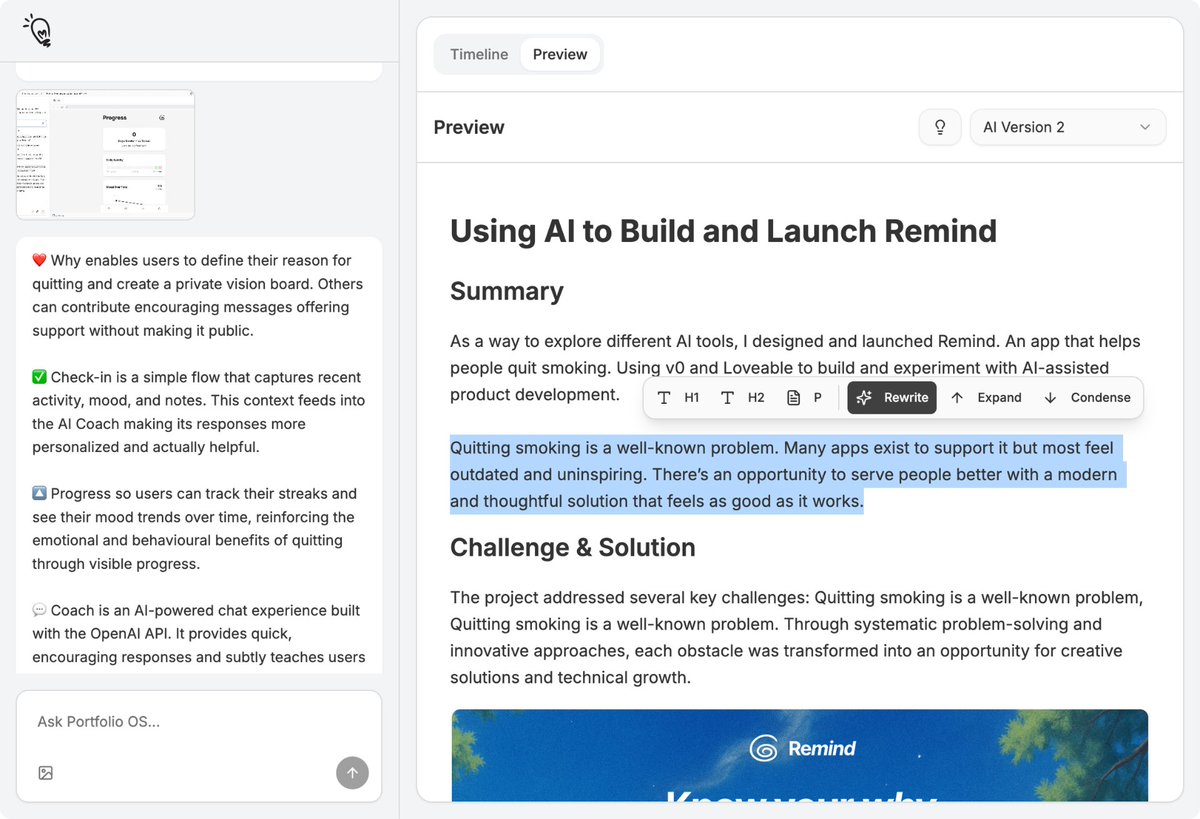Click the paragraph starting 'As a way to explore'
Viewport: 1200px width, 819px height.
(x=795, y=368)
